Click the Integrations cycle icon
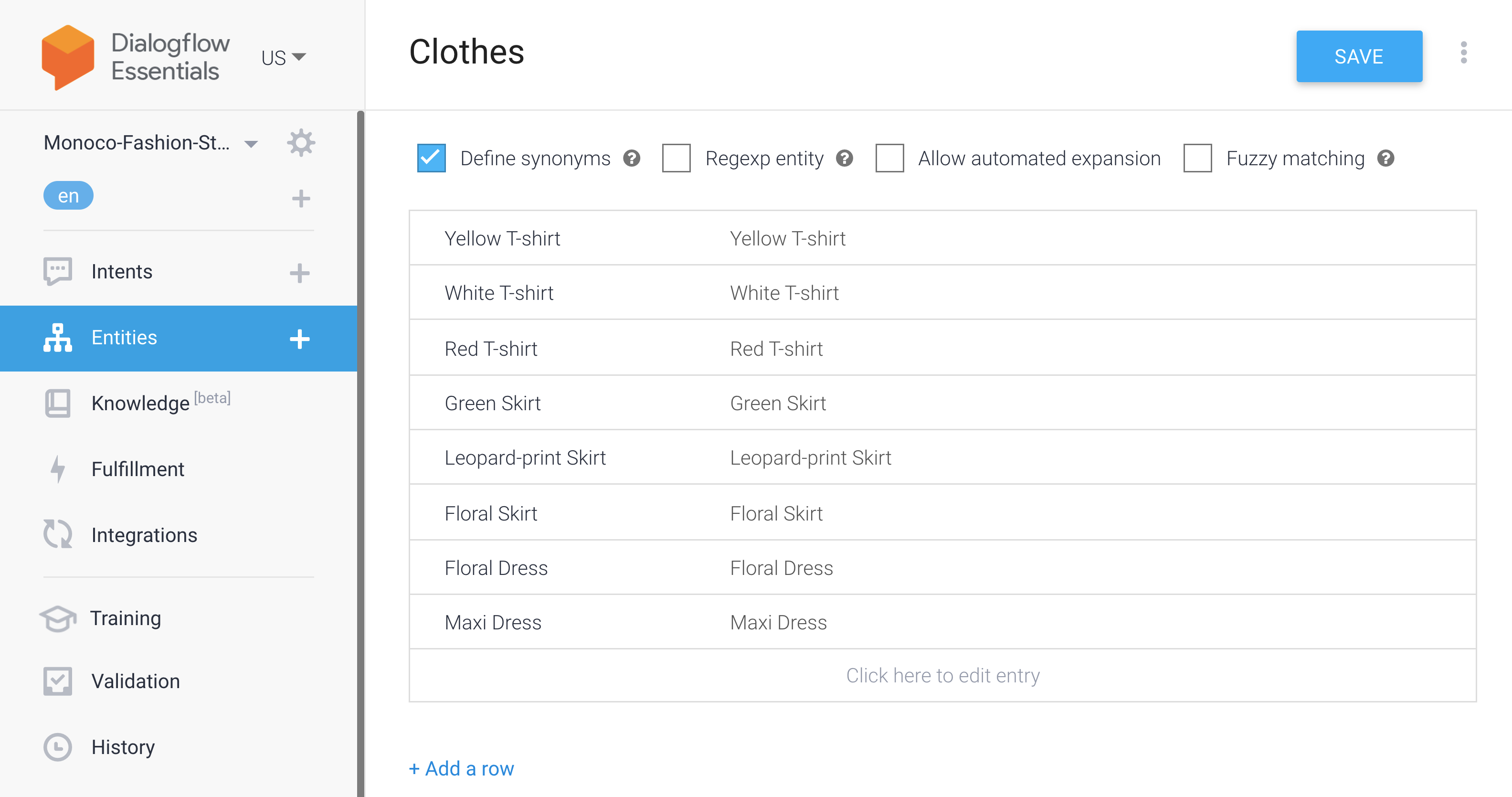This screenshot has height=797, width=1512. pyautogui.click(x=57, y=534)
